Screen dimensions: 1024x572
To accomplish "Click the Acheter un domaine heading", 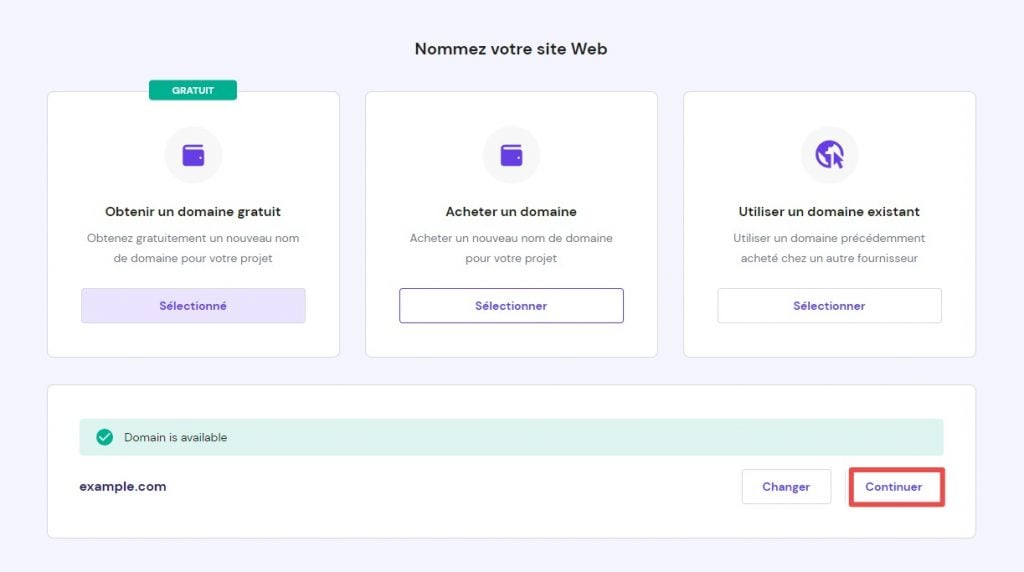I will pos(511,212).
